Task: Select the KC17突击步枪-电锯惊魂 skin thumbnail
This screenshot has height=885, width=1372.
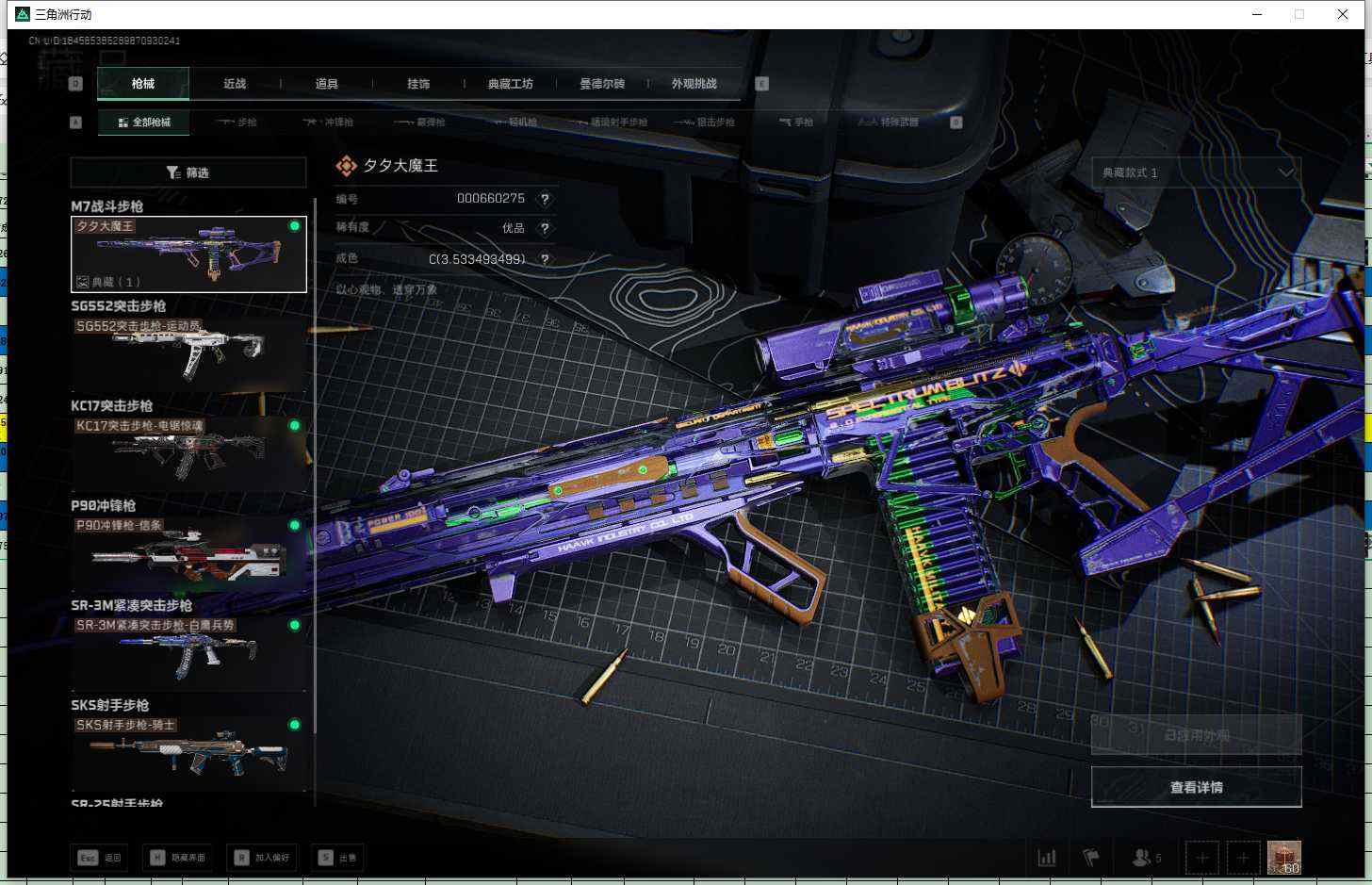Action: [188, 454]
